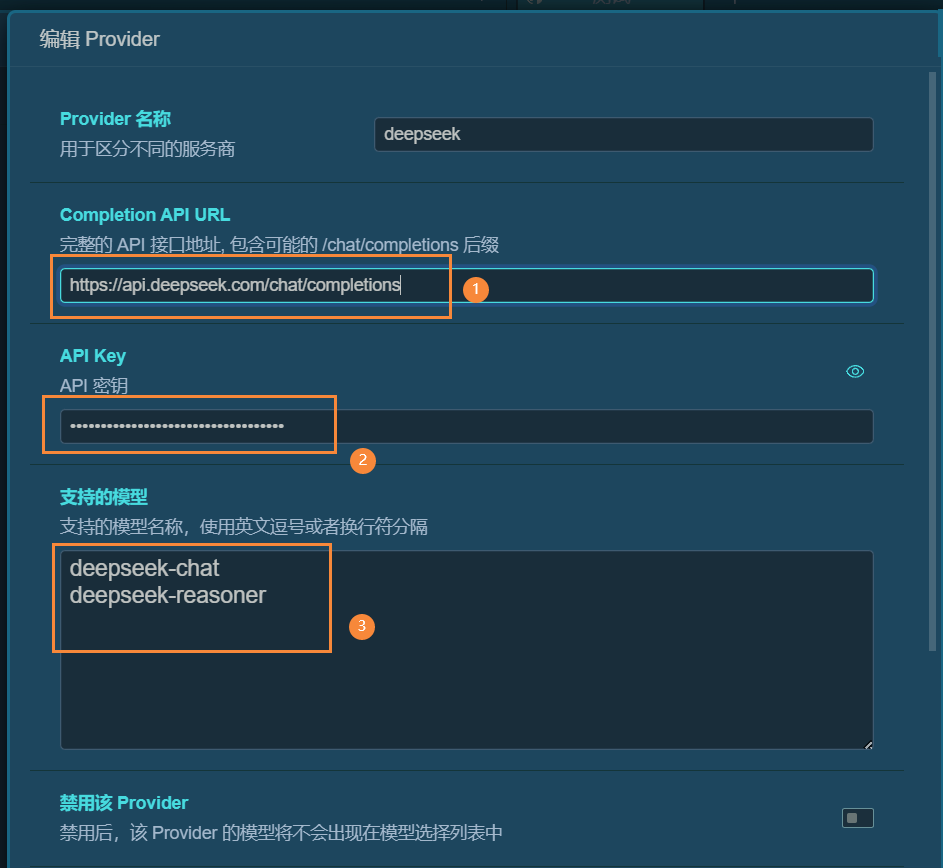Click the 支持的模型 textarea

coord(467,650)
